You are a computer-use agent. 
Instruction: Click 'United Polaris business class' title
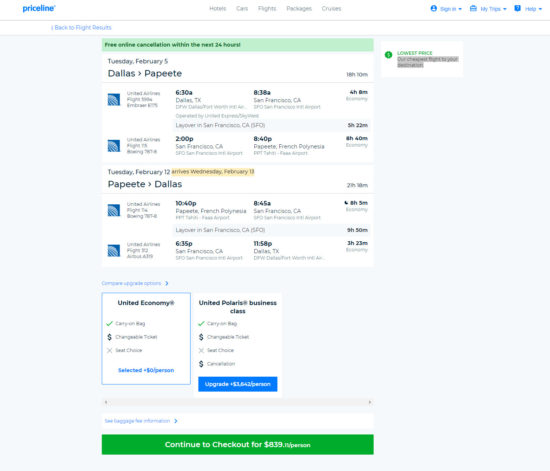(x=237, y=307)
